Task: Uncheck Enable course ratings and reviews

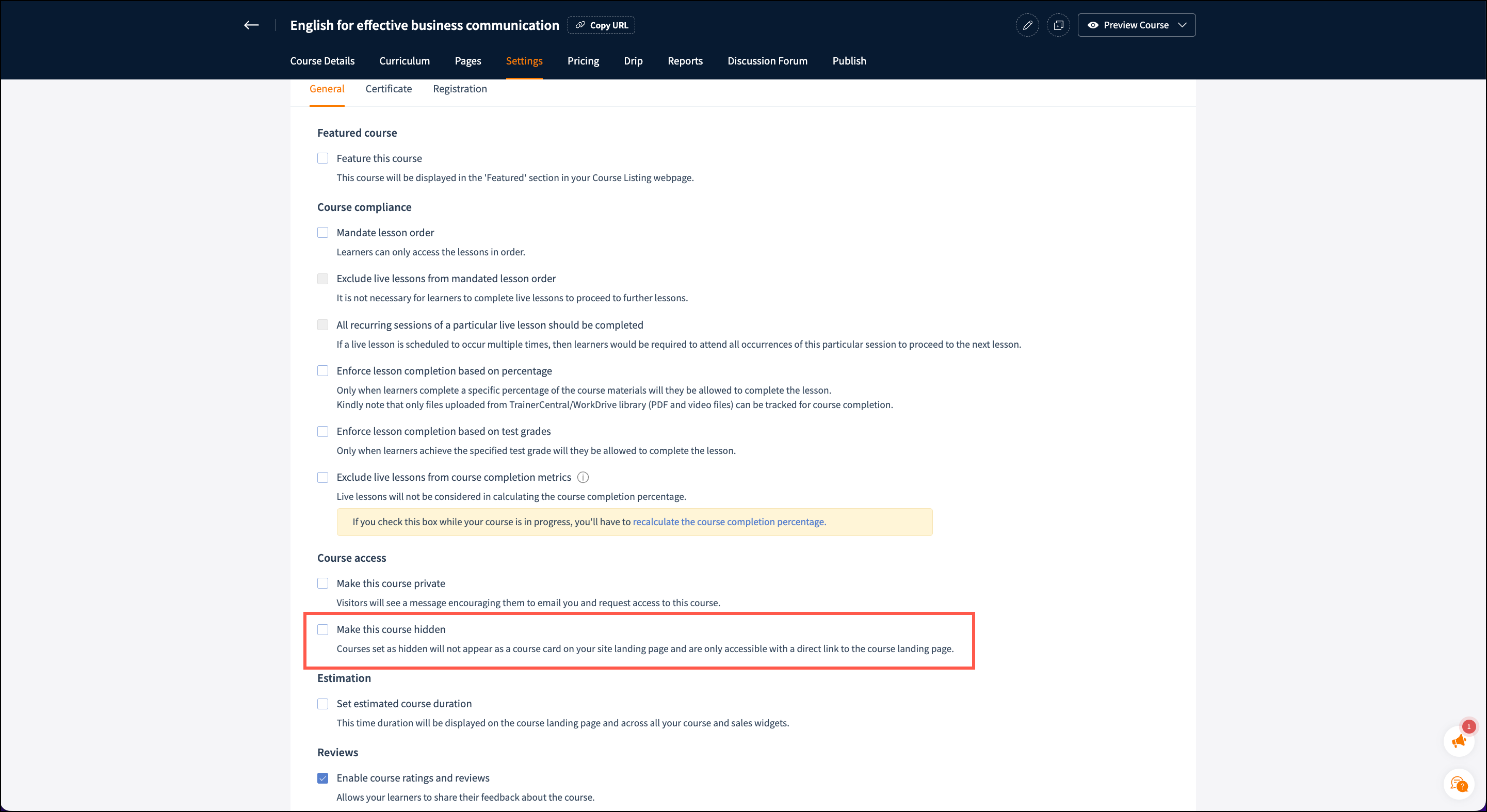Action: (322, 778)
